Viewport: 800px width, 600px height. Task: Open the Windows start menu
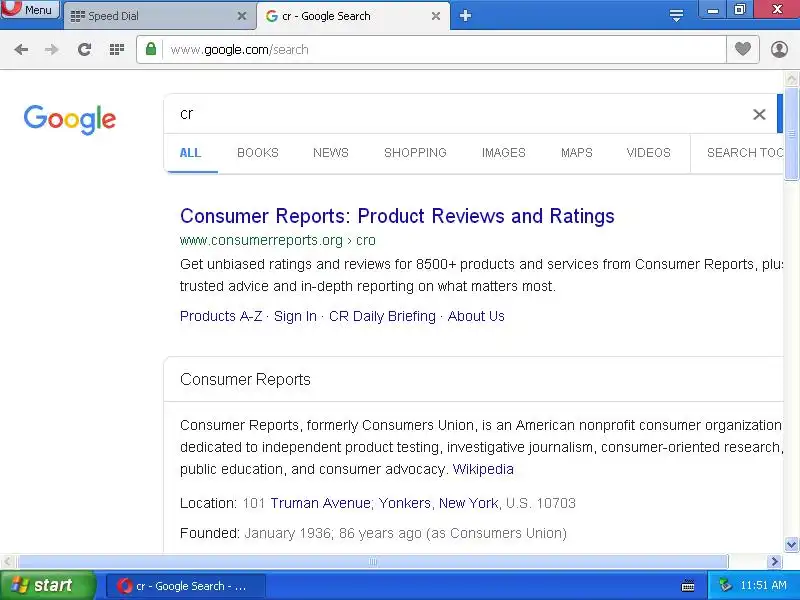click(x=46, y=585)
